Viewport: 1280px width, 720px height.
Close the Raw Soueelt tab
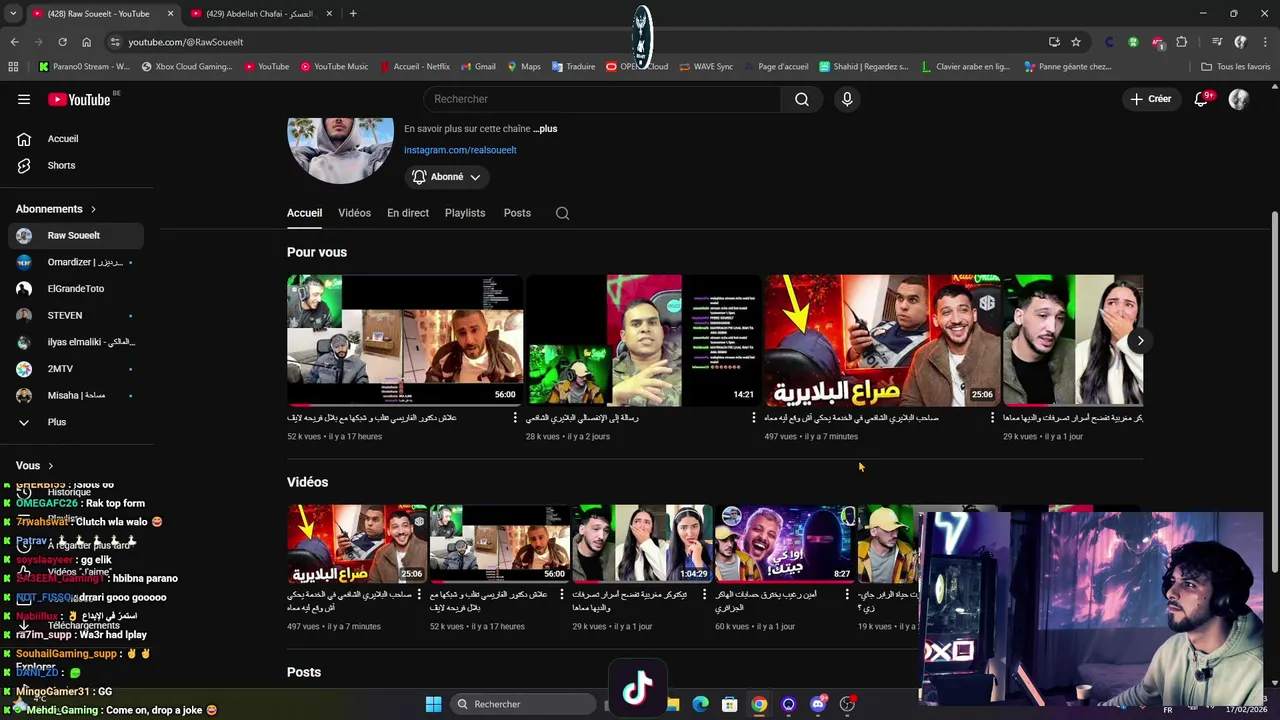pos(170,13)
